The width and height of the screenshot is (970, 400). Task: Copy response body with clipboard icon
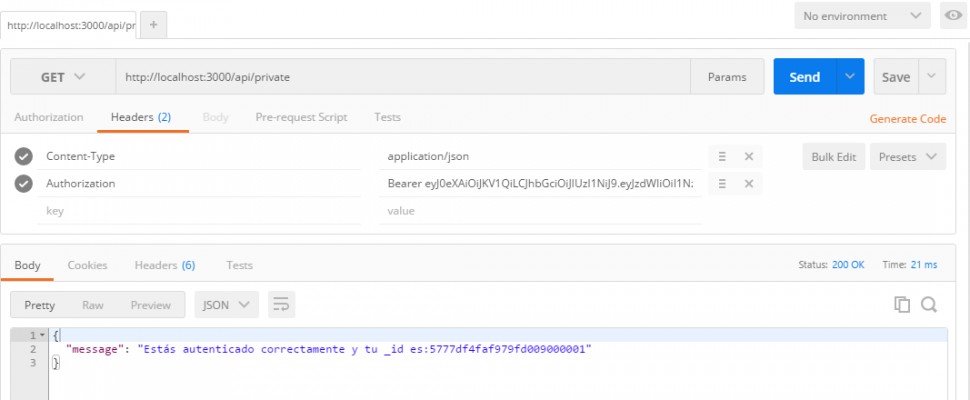coord(902,304)
